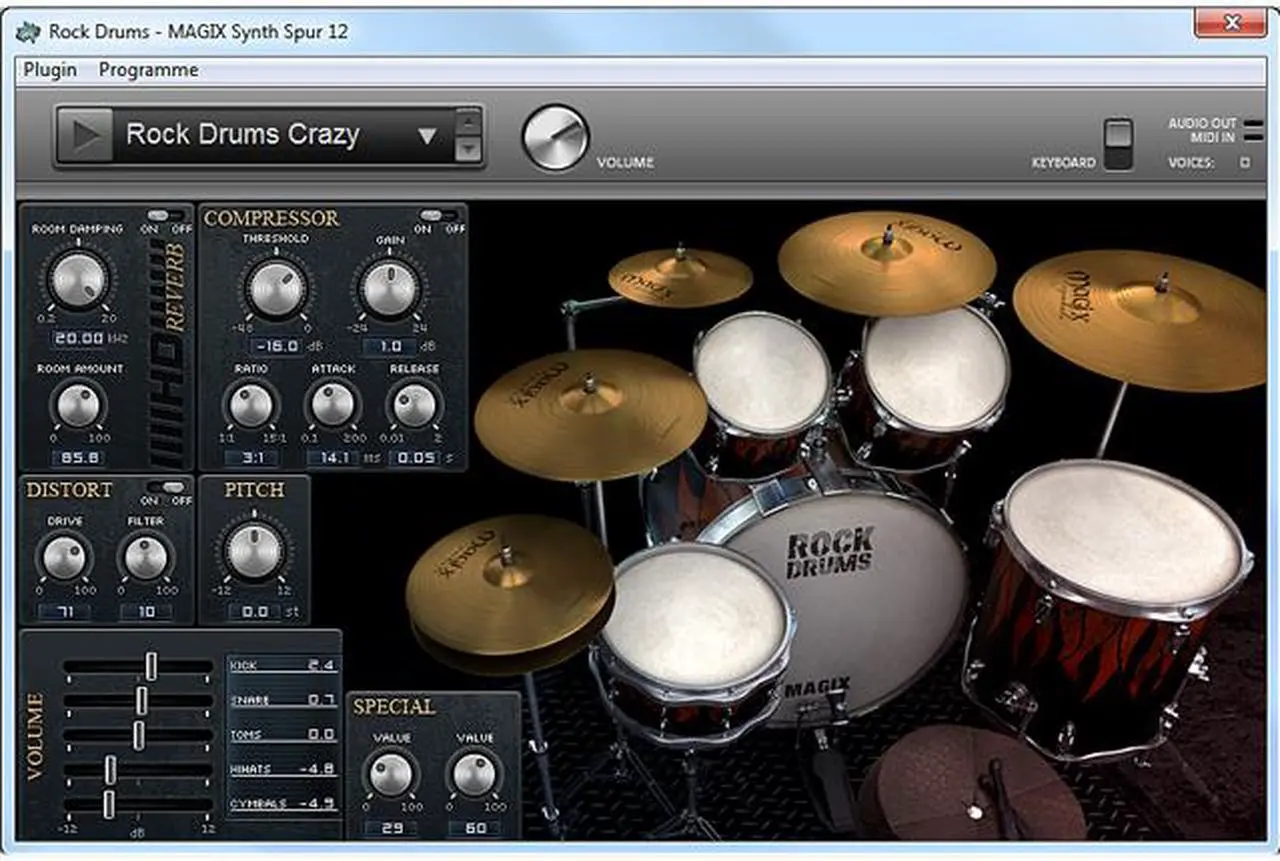The image size is (1280, 861).
Task: Click the compressor Ratio knob
Action: click(x=250, y=406)
